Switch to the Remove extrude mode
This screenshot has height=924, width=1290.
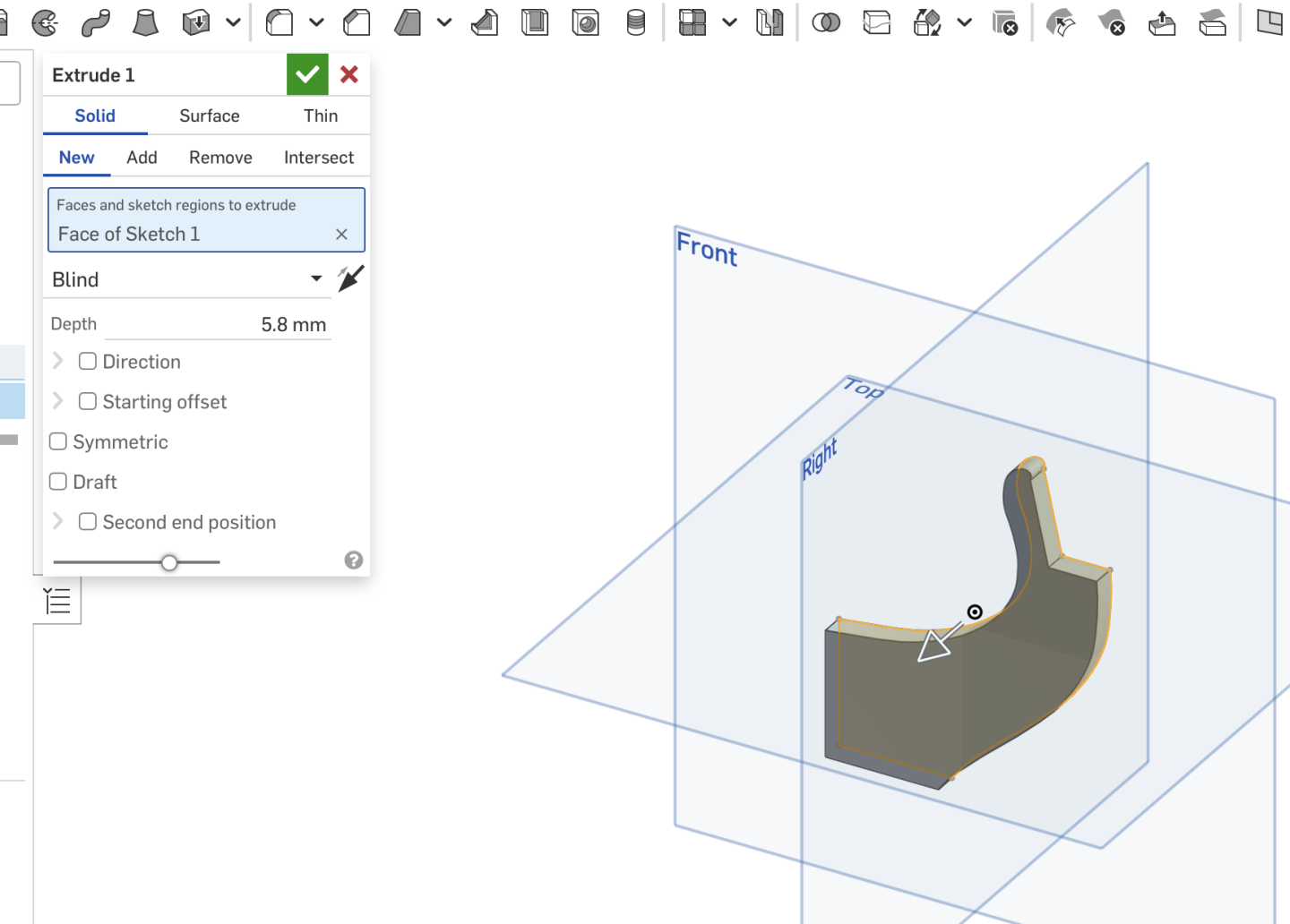click(220, 157)
